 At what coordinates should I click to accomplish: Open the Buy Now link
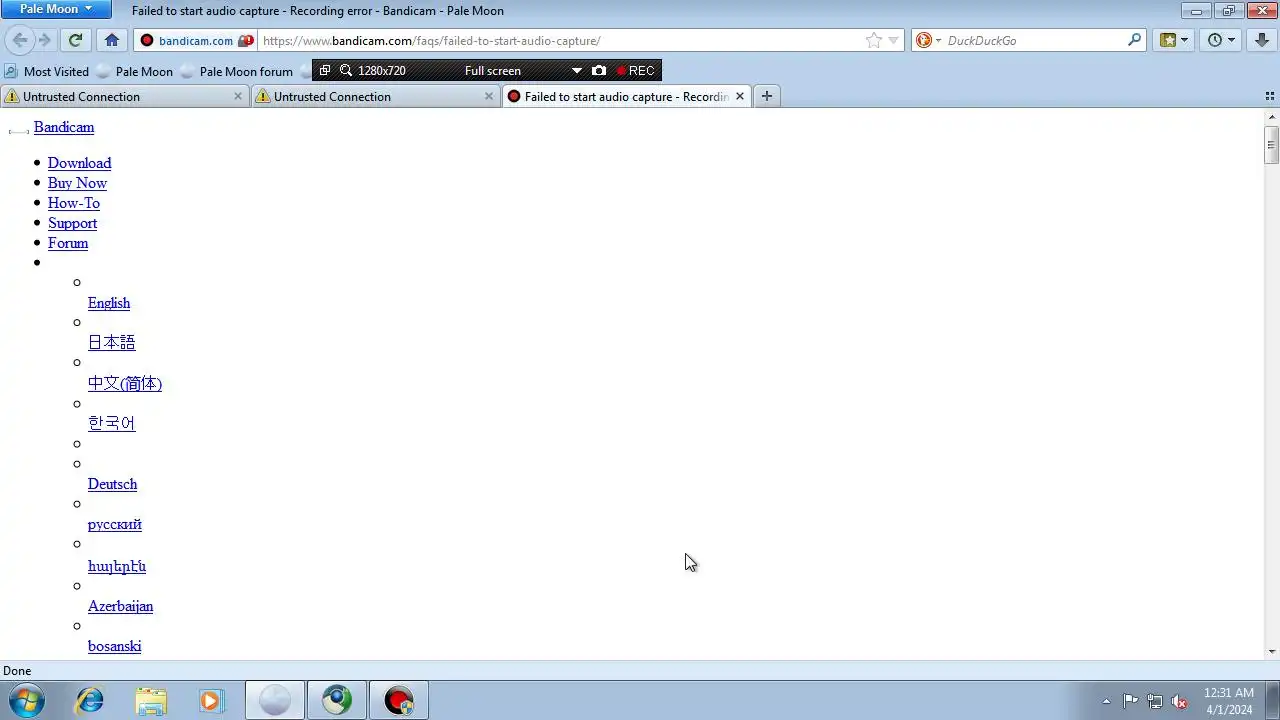pos(77,183)
